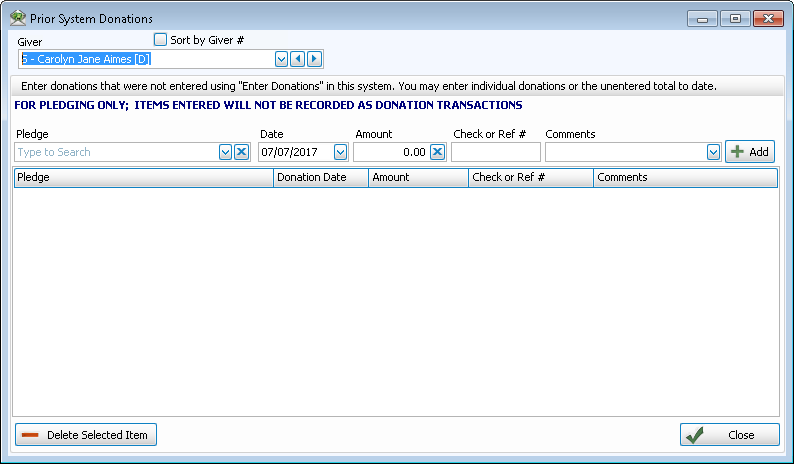Viewport: 794px width, 464px height.
Task: Click the Amount column header
Action: pyautogui.click(x=417, y=177)
